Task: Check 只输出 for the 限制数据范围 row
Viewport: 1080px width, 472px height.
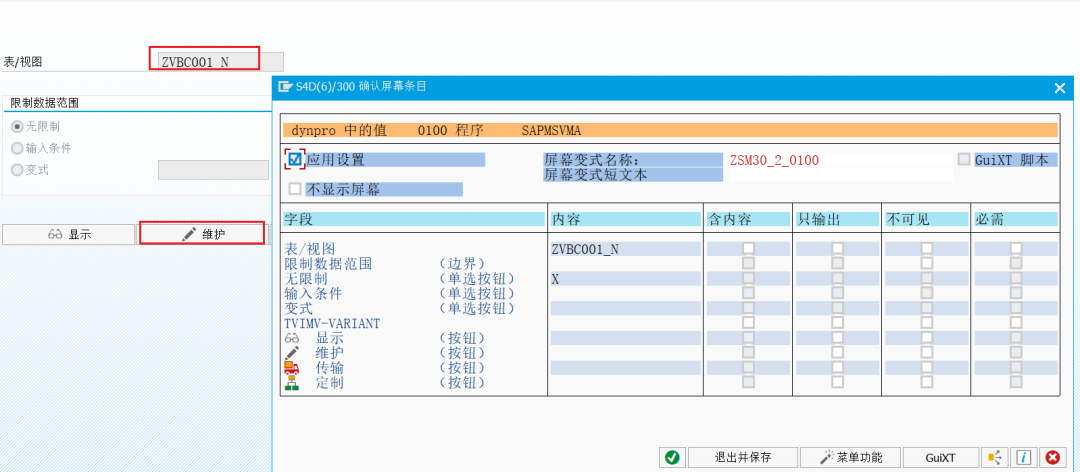Action: [x=838, y=263]
